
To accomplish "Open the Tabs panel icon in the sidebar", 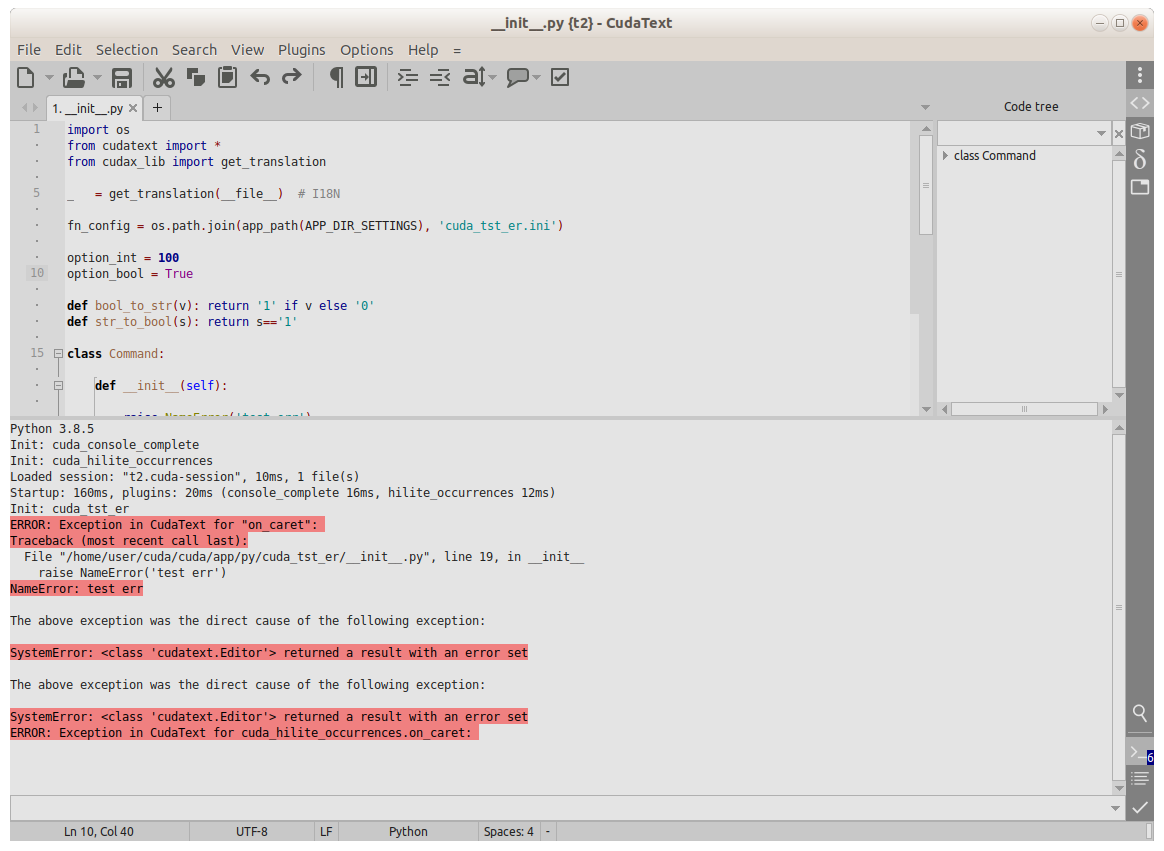I will click(x=1140, y=186).
